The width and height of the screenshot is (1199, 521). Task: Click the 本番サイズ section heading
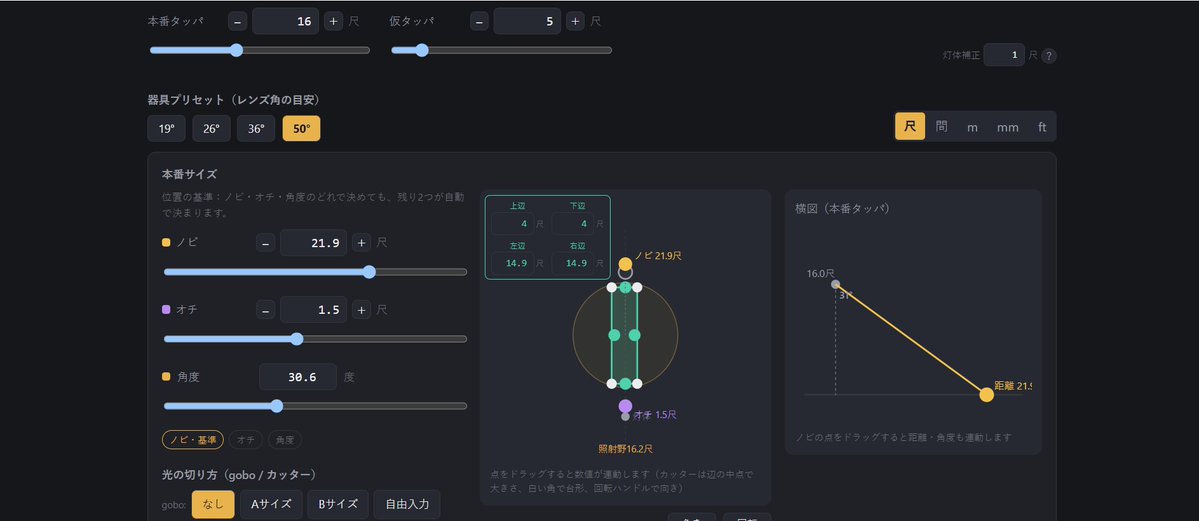tap(189, 174)
